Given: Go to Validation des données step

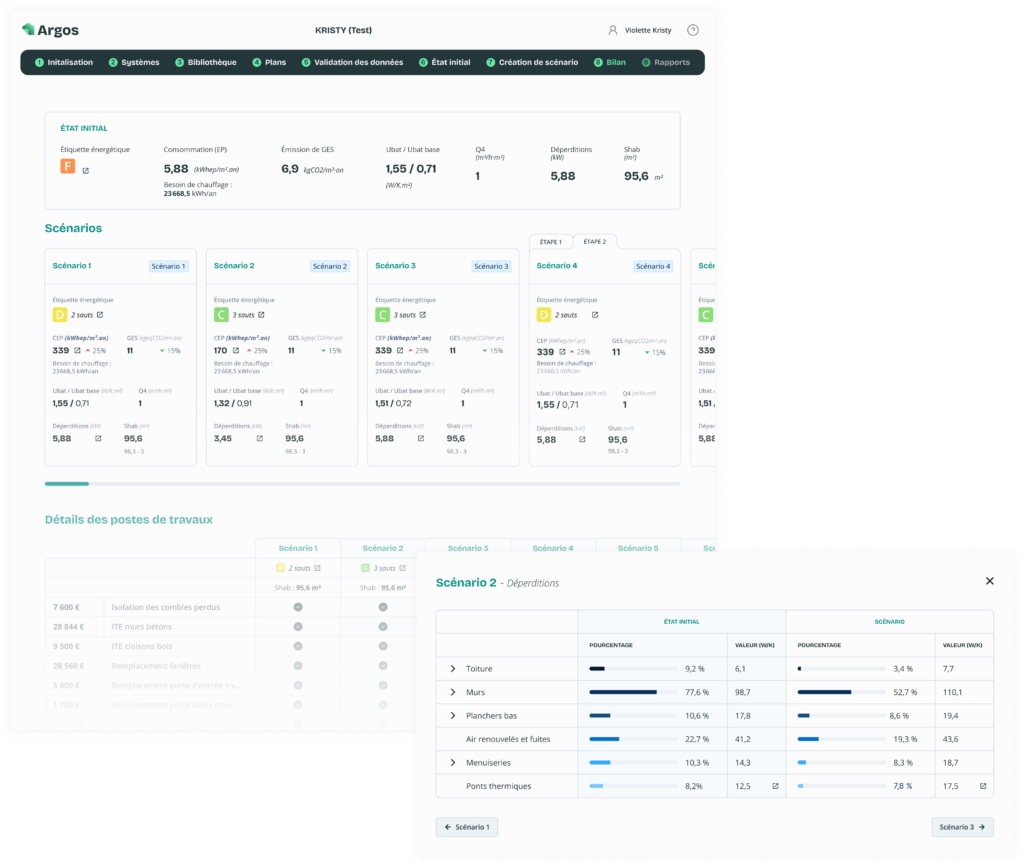Looking at the screenshot, I should [353, 62].
